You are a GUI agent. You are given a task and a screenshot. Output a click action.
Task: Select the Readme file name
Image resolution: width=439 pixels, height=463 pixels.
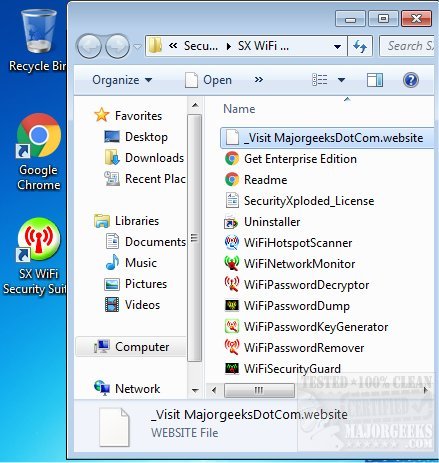tap(265, 180)
